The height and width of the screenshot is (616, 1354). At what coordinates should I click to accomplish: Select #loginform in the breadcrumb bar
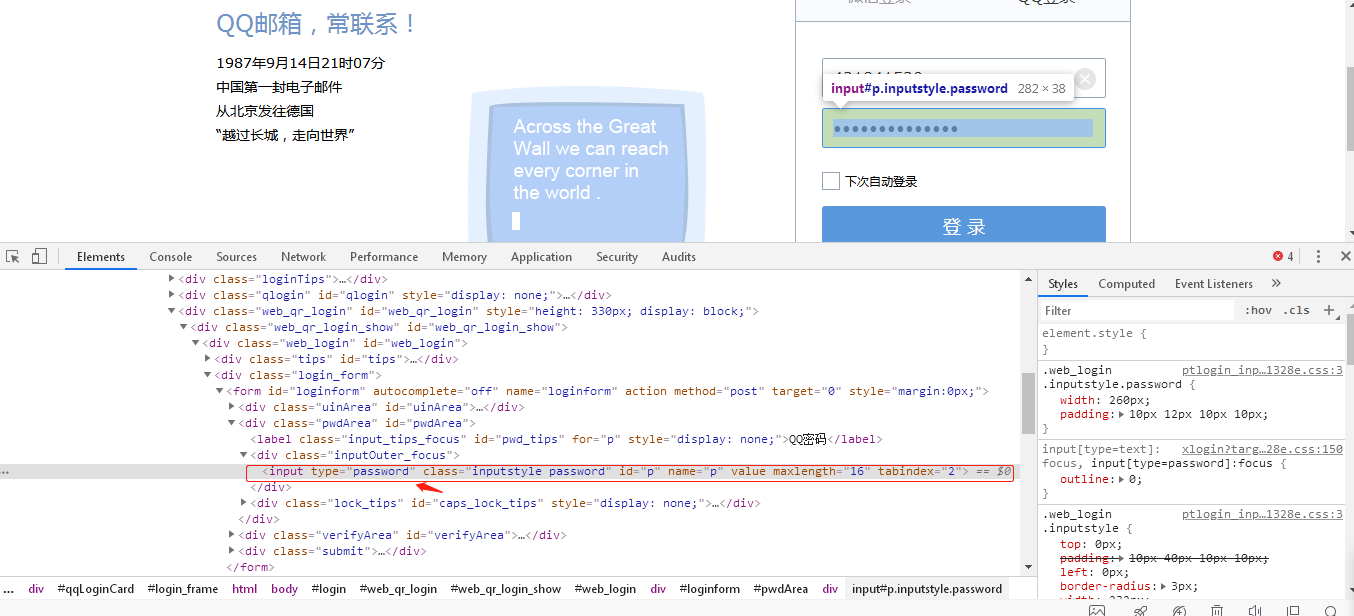710,589
